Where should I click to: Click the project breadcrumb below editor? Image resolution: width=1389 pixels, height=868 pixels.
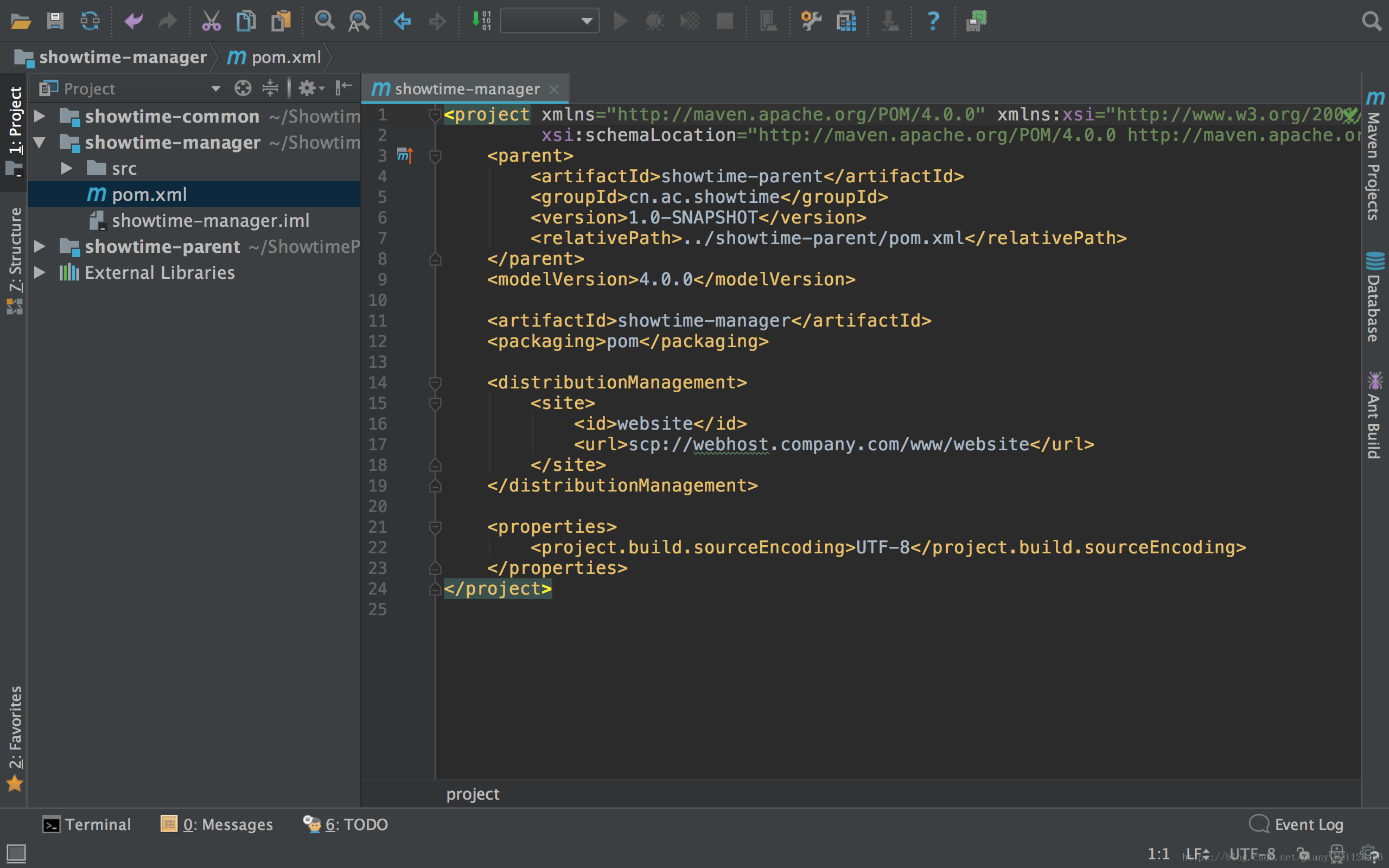[473, 794]
